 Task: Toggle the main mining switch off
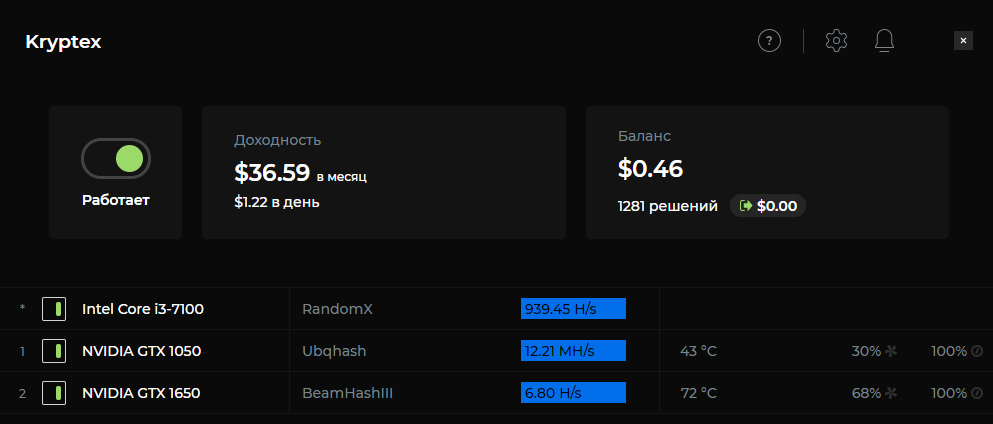(x=116, y=158)
